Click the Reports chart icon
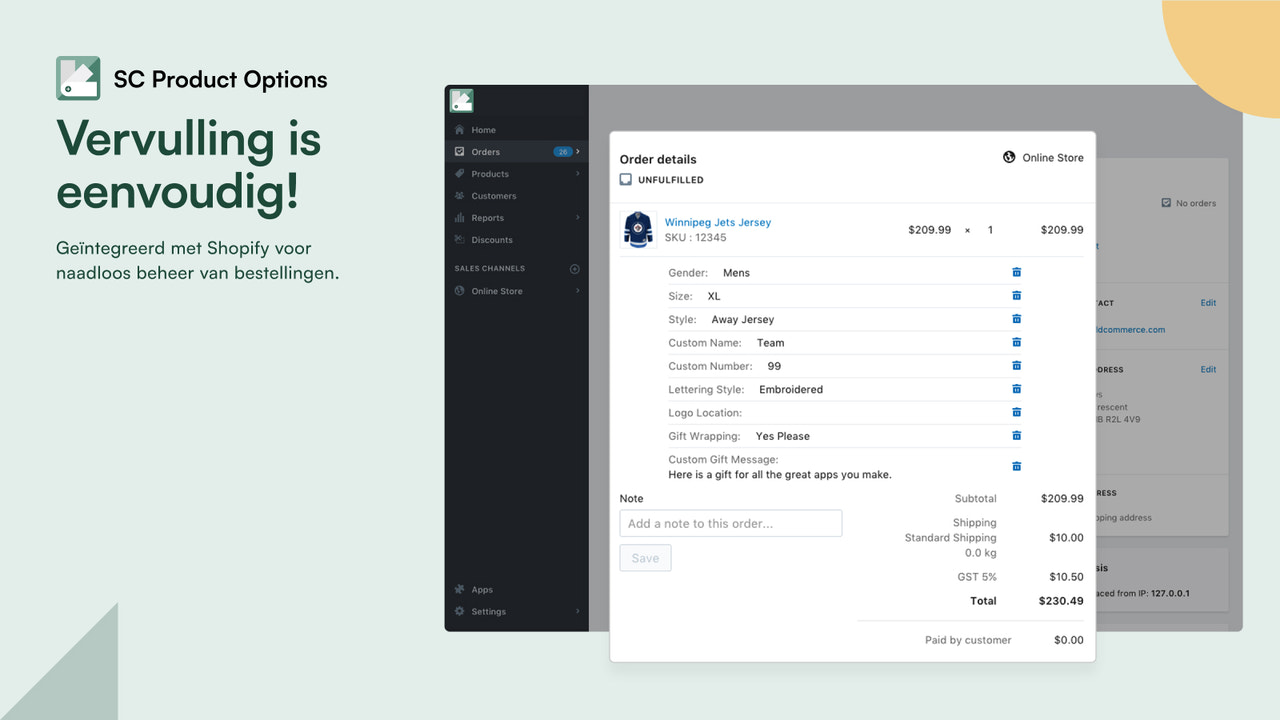This screenshot has width=1280, height=720. (x=460, y=218)
